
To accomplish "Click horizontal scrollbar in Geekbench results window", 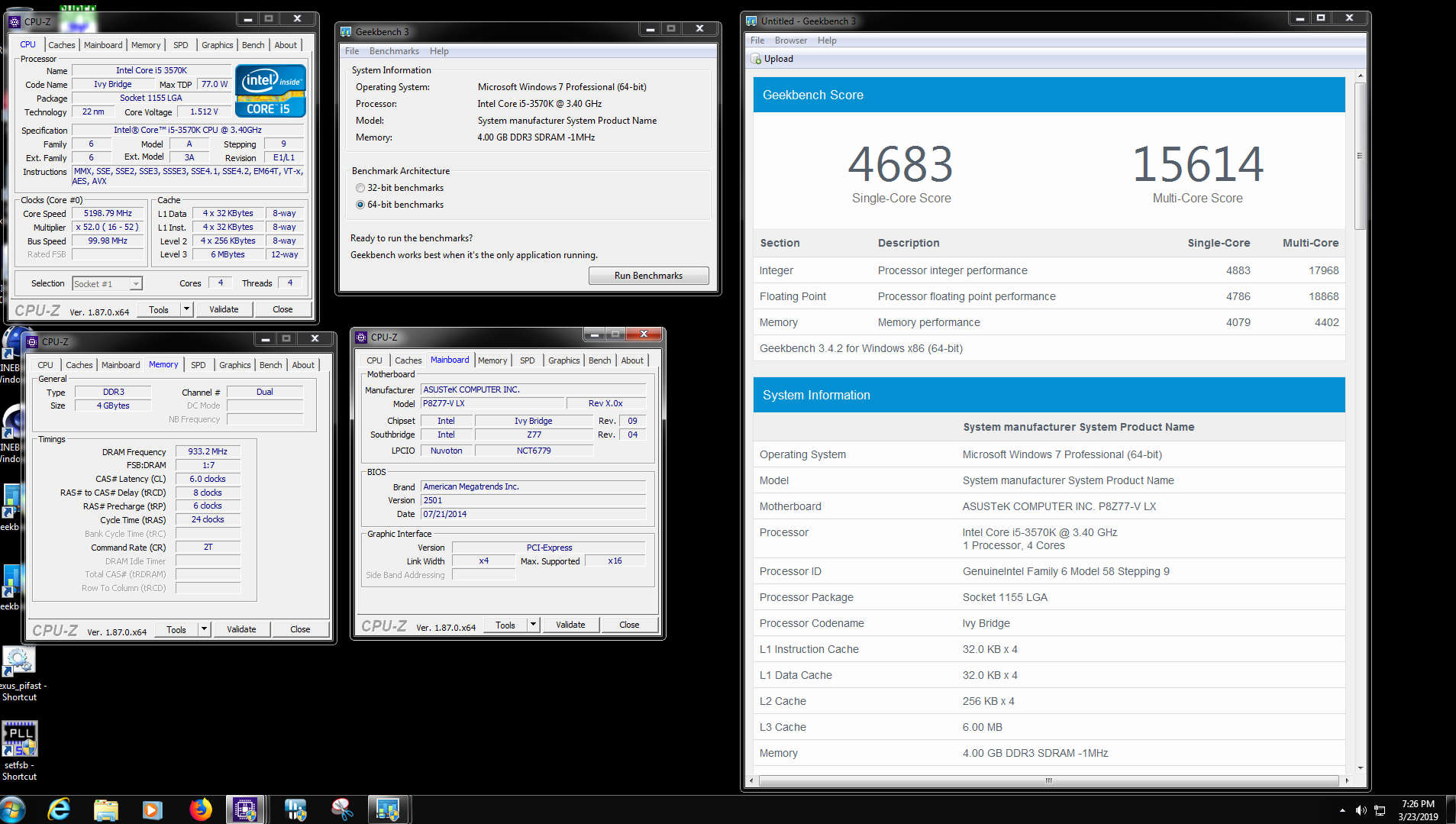I will pos(1048,780).
